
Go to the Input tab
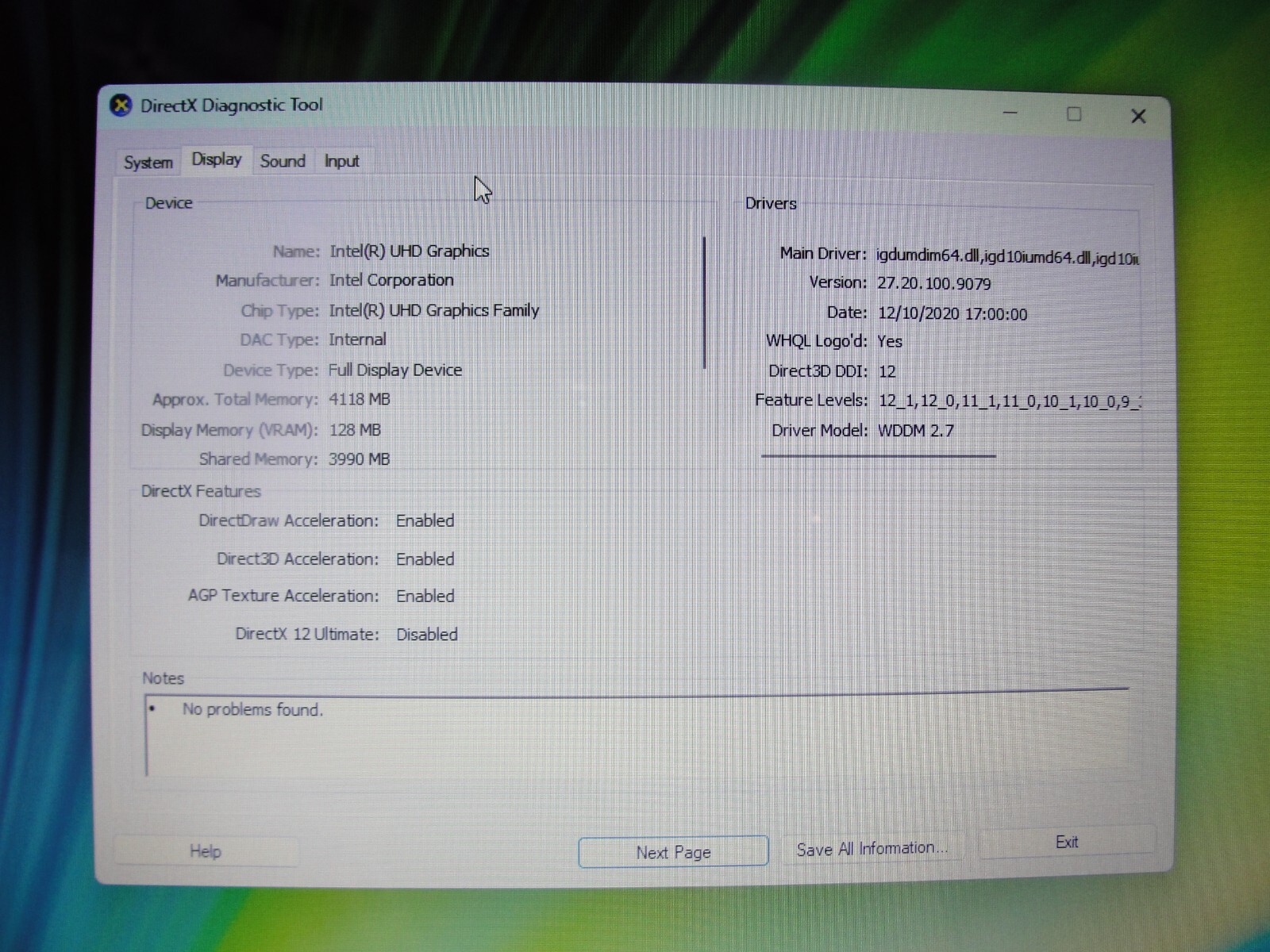pyautogui.click(x=341, y=161)
